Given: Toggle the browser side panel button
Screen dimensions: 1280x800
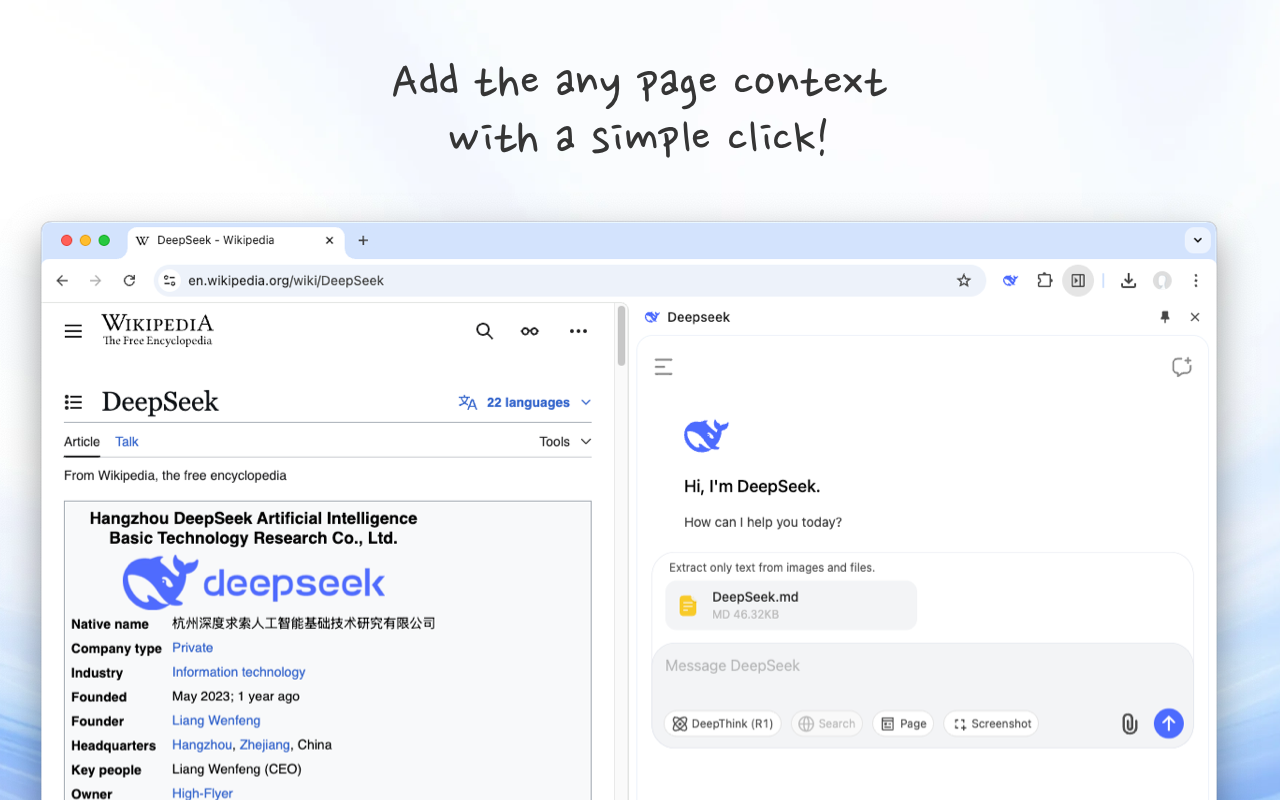Looking at the screenshot, I should [x=1078, y=281].
